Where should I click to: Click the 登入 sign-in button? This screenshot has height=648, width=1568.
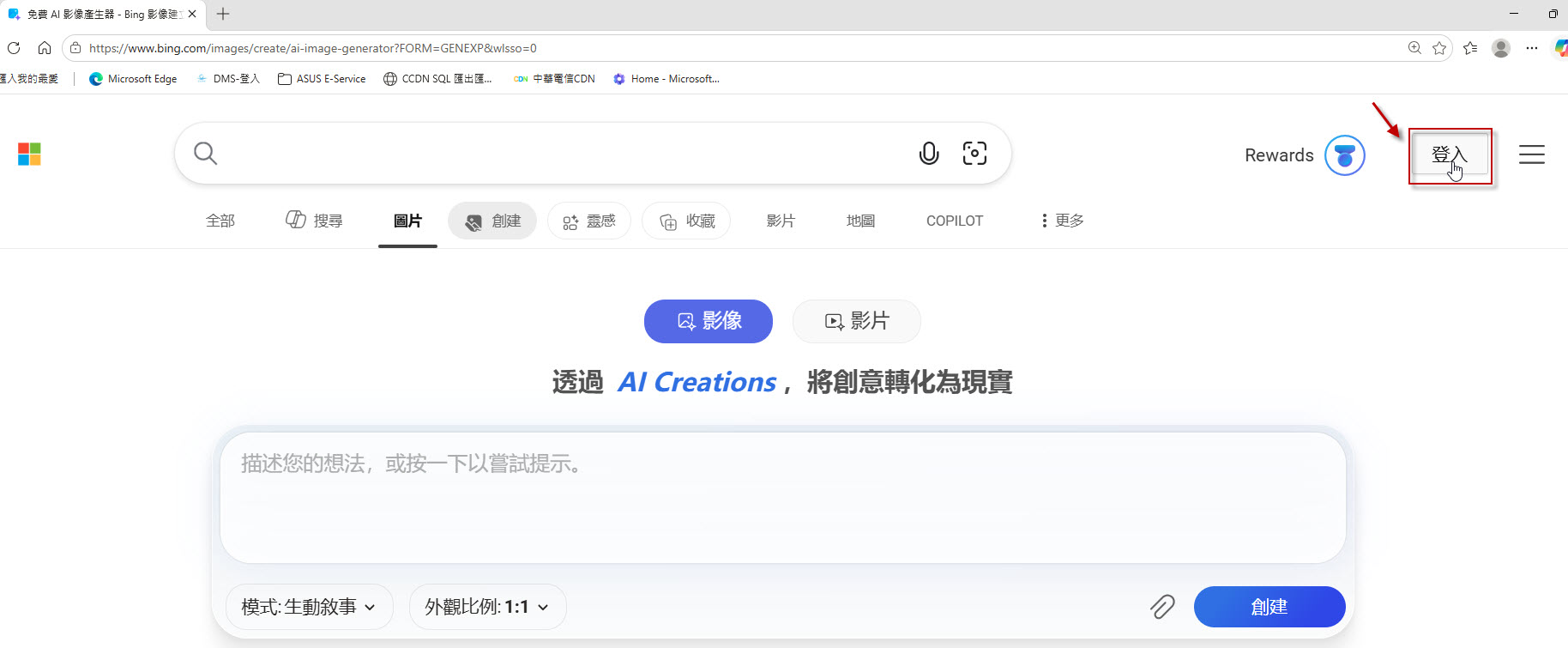[1450, 154]
